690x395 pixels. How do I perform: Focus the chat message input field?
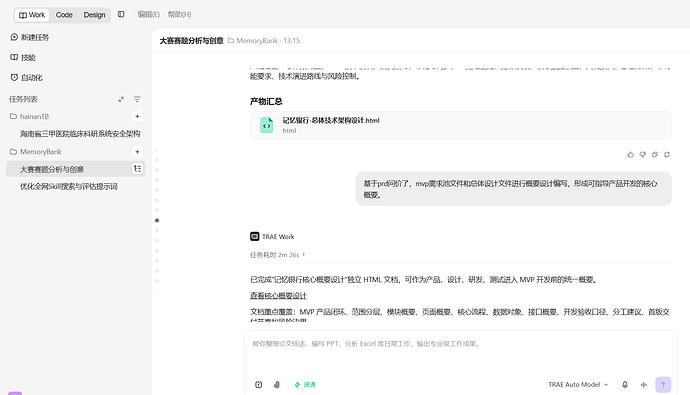(x=461, y=344)
